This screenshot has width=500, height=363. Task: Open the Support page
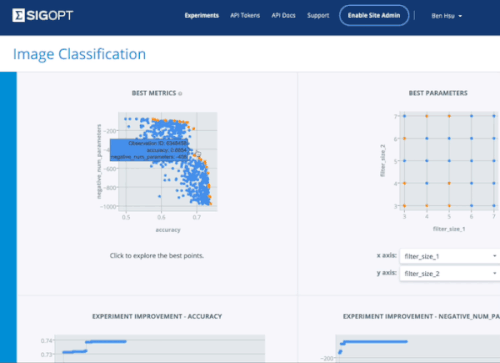[x=318, y=15]
